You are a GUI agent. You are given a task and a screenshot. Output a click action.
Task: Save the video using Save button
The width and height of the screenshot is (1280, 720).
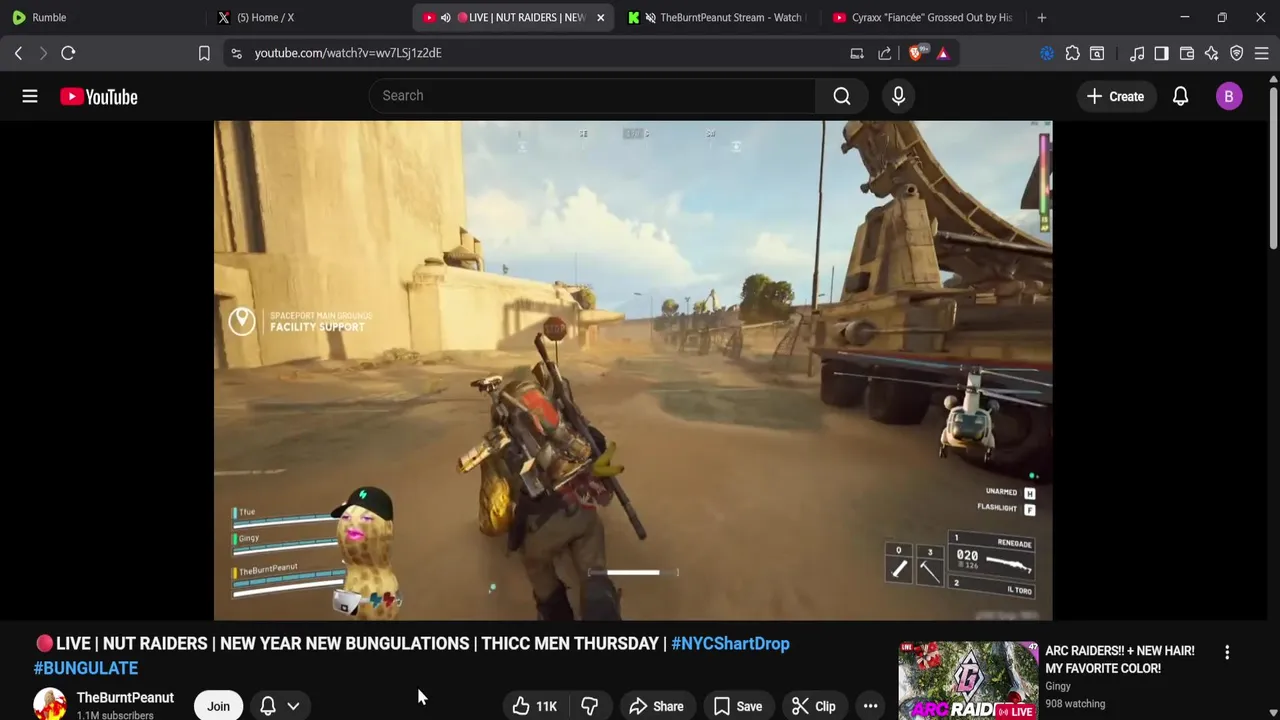[737, 706]
